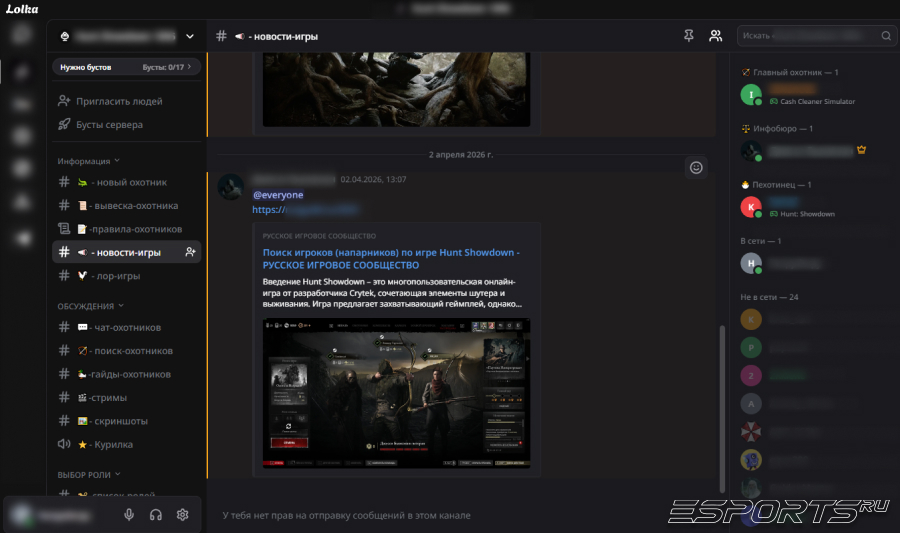The image size is (900, 533).
Task: Click your own user avatar at bottom left
Action: tap(22, 515)
